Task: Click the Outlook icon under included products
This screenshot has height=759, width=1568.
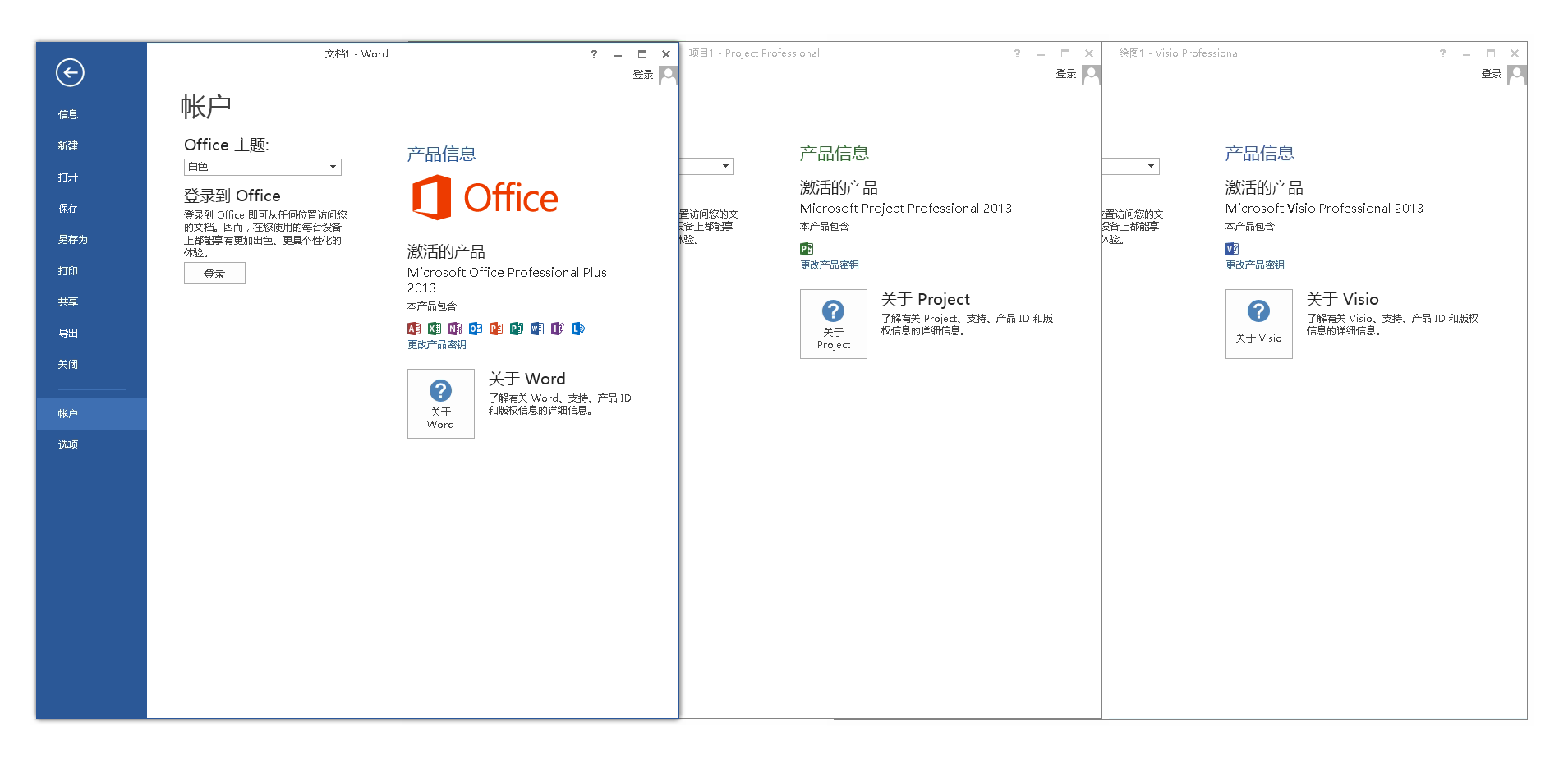Action: 476,329
